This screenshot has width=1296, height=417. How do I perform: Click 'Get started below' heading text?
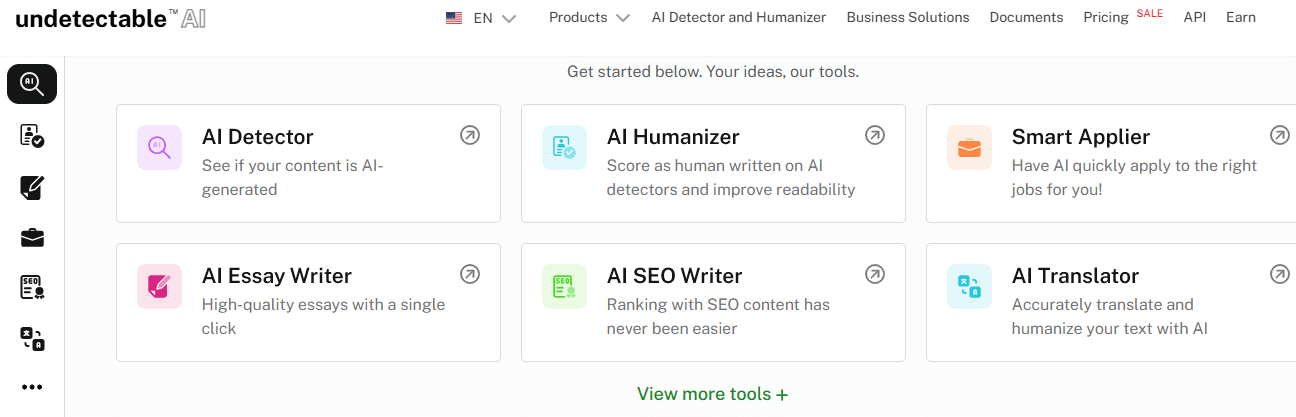(713, 72)
